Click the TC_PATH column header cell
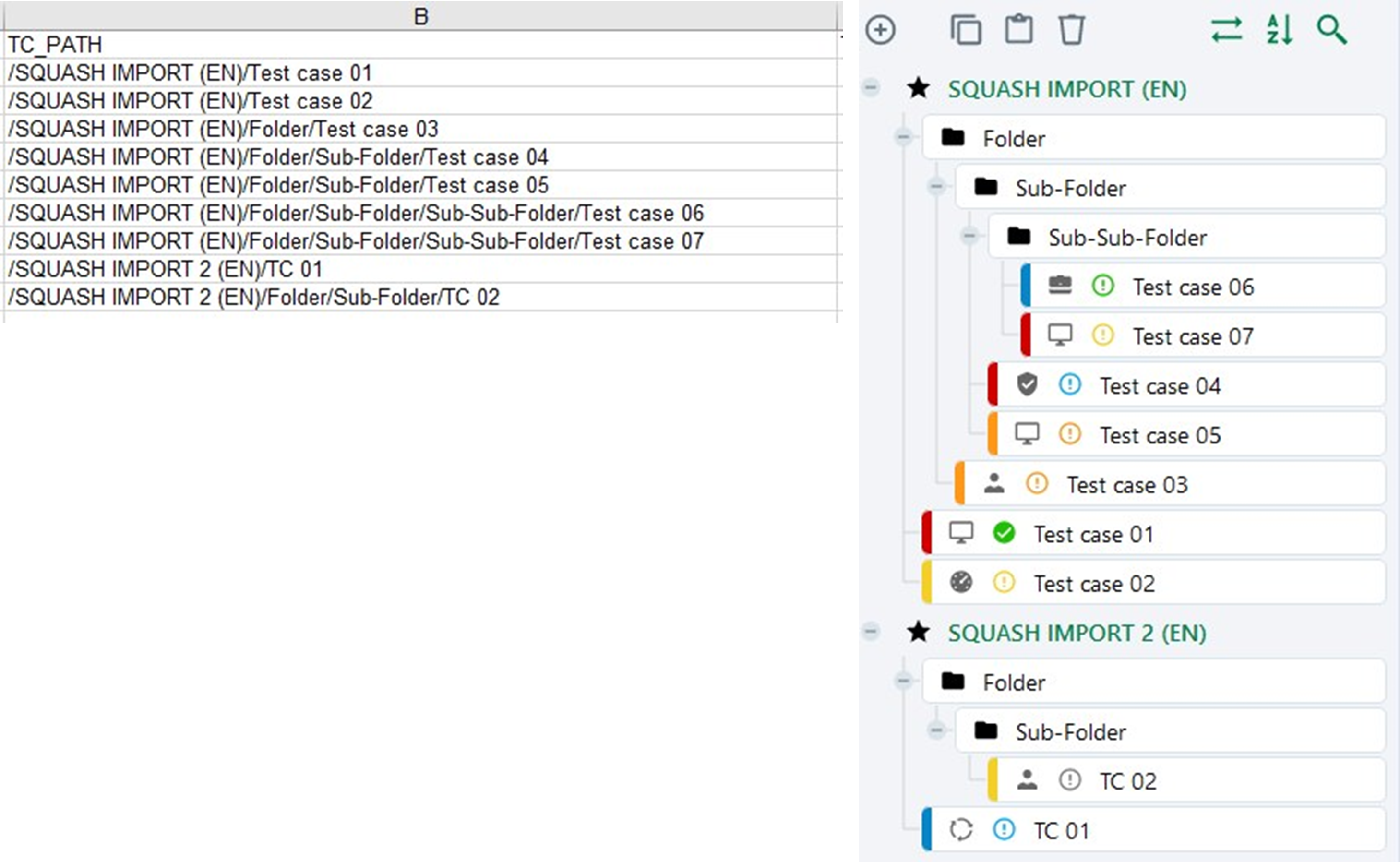The width and height of the screenshot is (1400, 862). [x=55, y=44]
